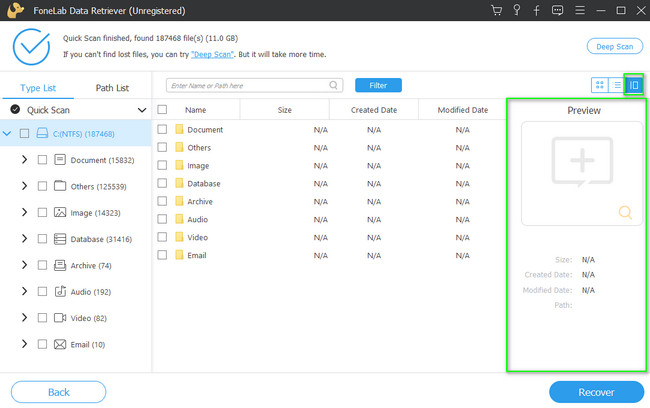This screenshot has height=408, width=650.
Task: Switch to thumbnail grid view
Action: pyautogui.click(x=599, y=85)
